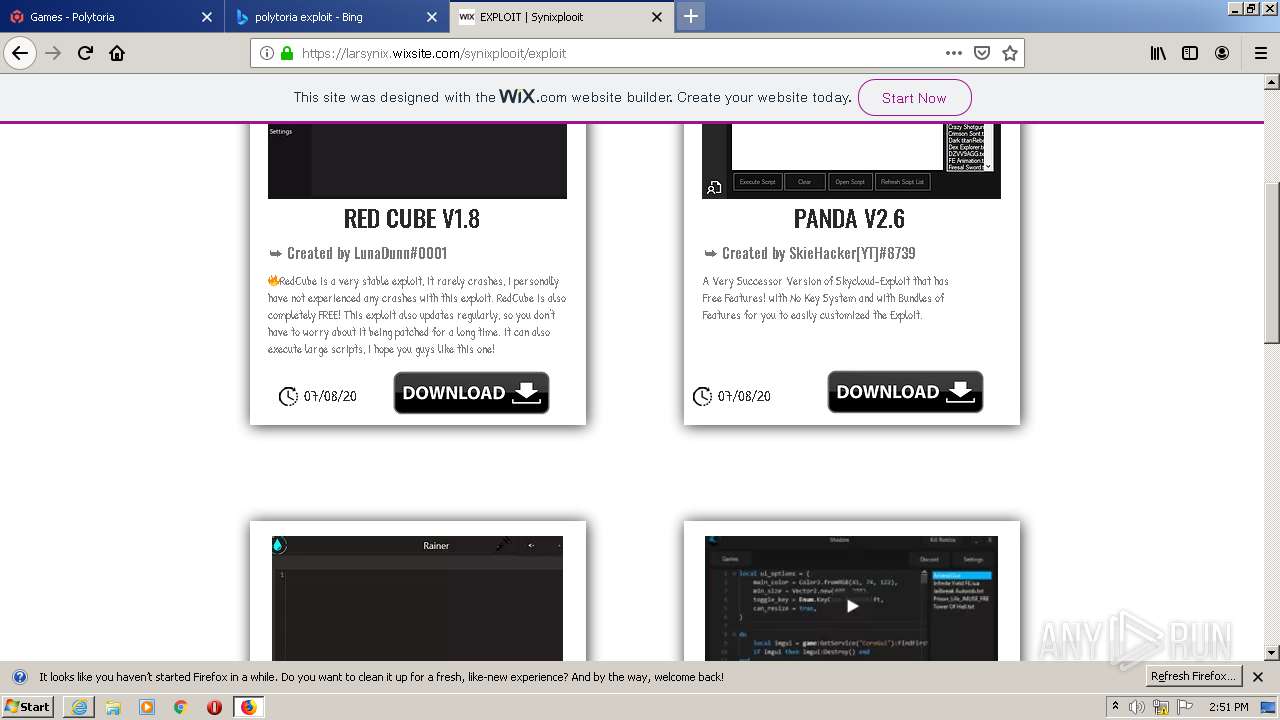Click Firefox taskbar button
Screen dimensions: 1280x720
[248, 707]
